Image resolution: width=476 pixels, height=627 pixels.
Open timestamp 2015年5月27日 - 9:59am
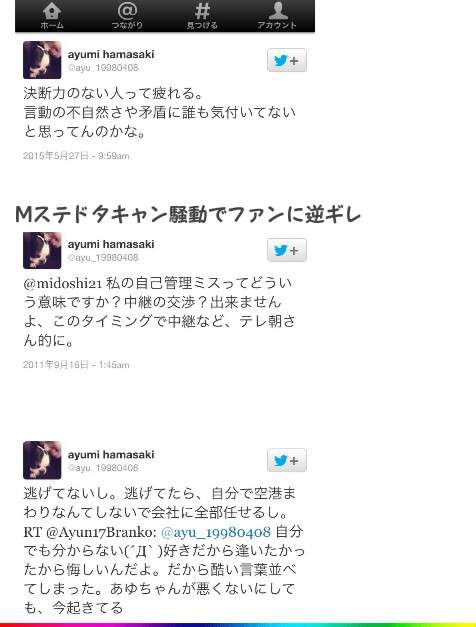[x=76, y=156]
